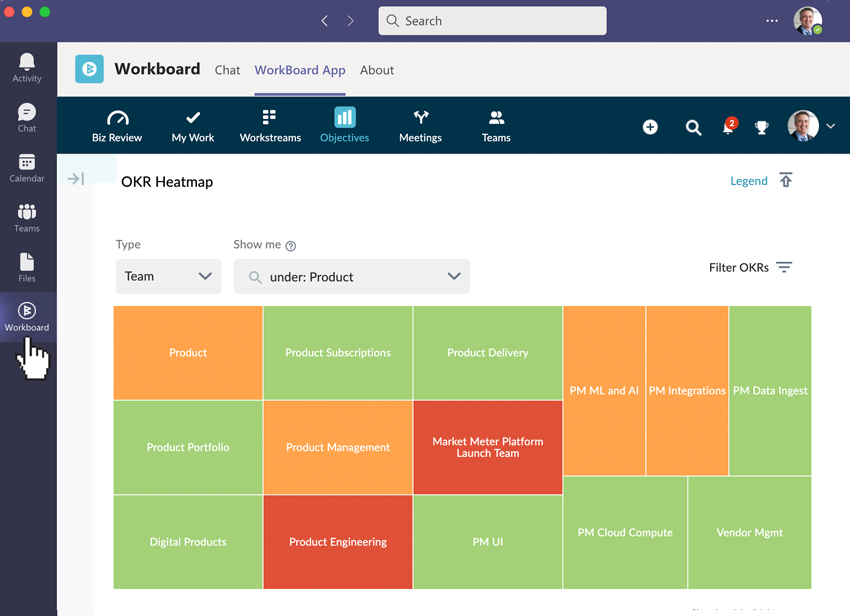Open Objectives chart section
Image resolution: width=850 pixels, height=616 pixels.
pos(344,126)
